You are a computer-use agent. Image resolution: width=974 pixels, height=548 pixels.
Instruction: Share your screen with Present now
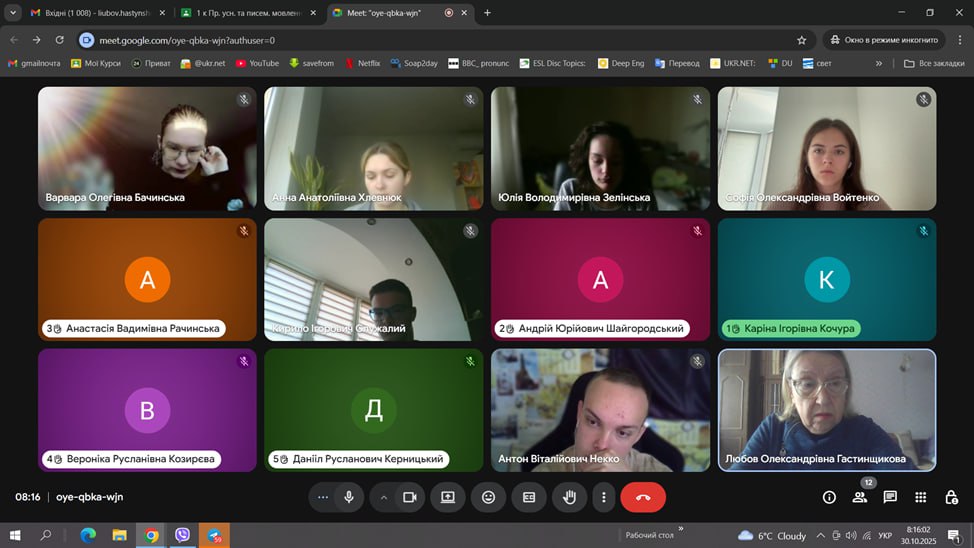tap(447, 497)
